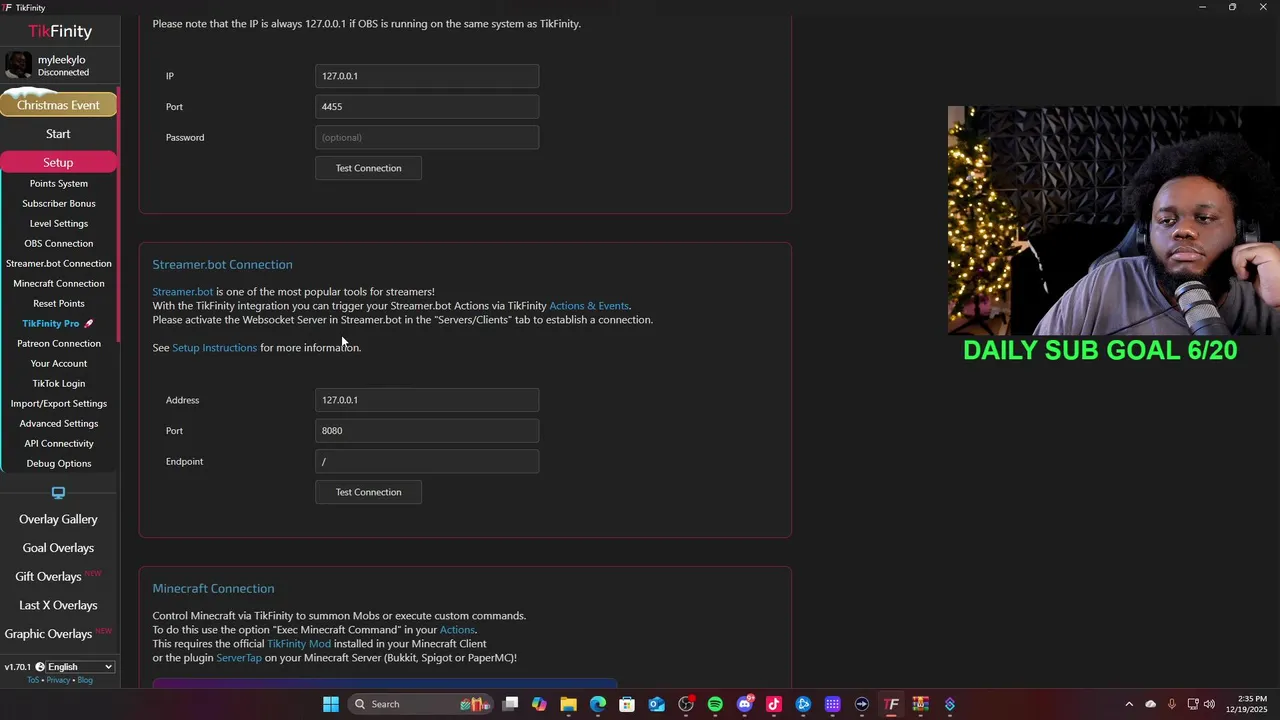Open Points System settings
The height and width of the screenshot is (720, 1280).
[58, 183]
